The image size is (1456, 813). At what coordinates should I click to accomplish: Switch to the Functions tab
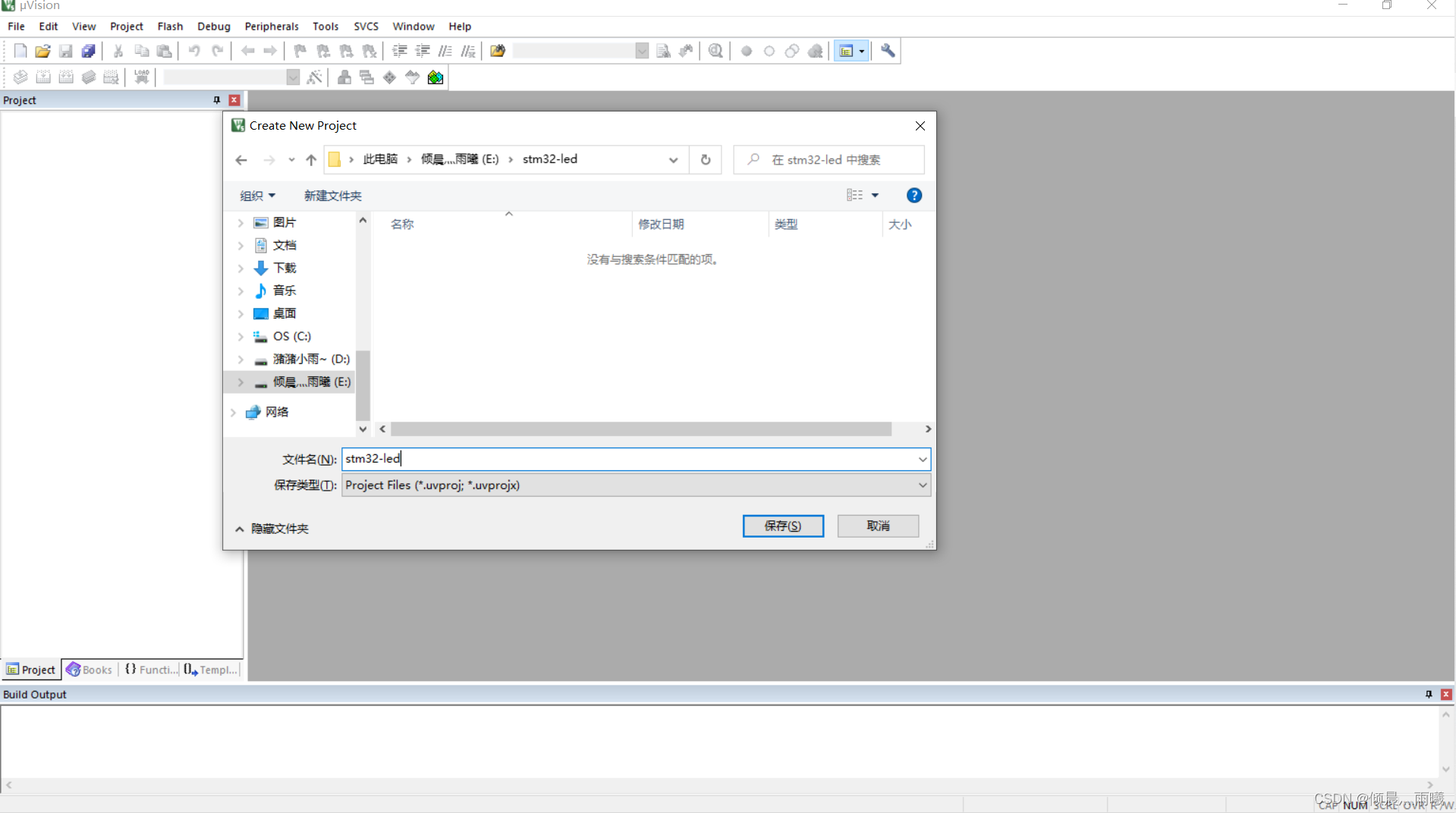click(x=150, y=670)
